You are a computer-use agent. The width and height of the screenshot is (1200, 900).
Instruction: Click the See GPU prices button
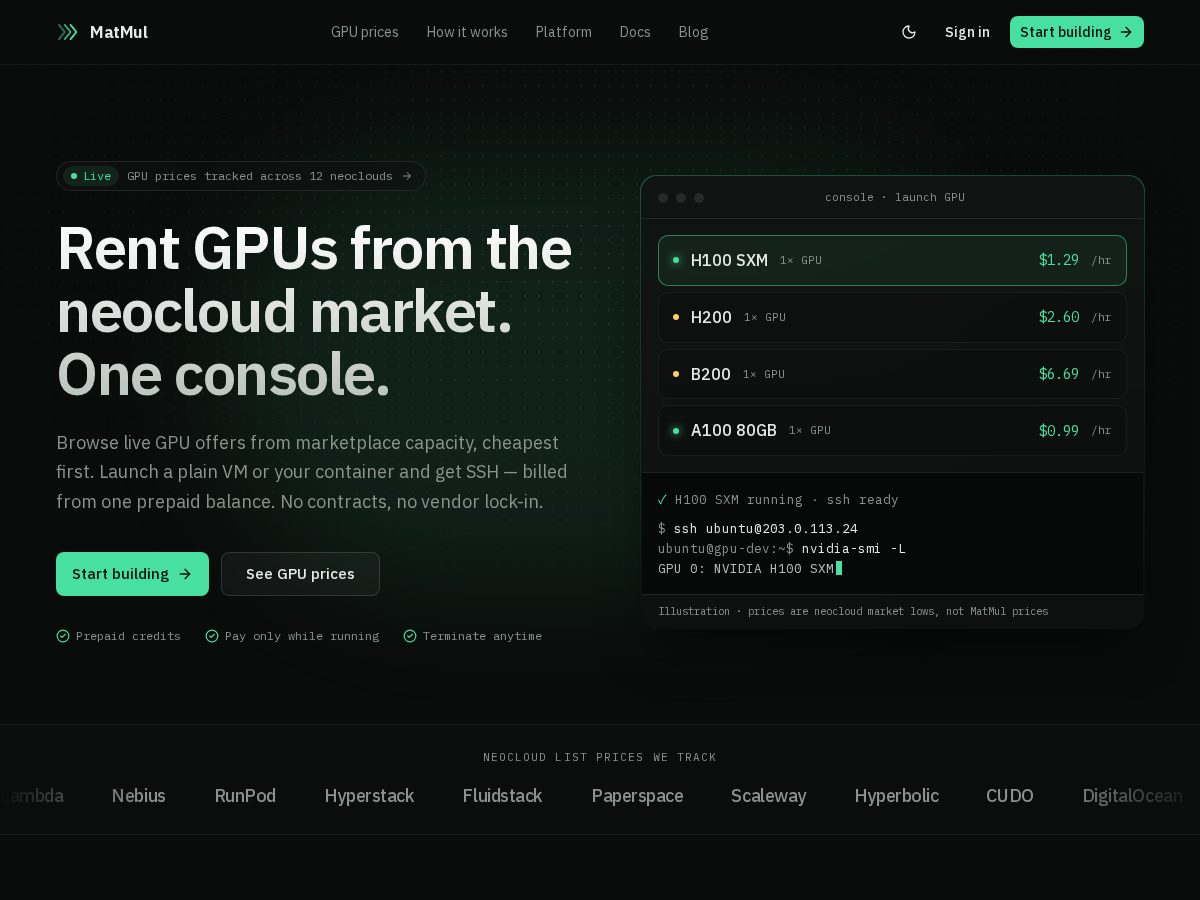click(x=300, y=574)
